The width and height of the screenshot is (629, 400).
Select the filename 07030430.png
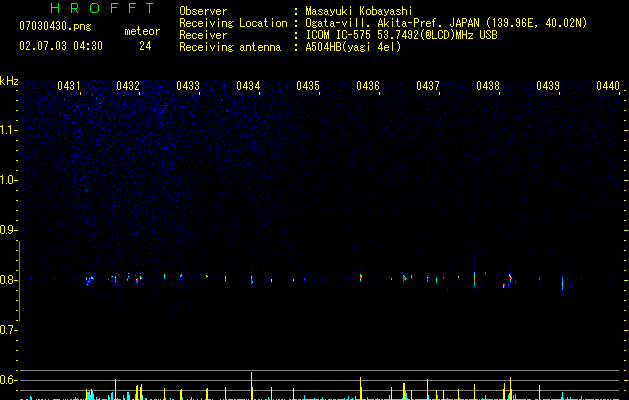[x=55, y=27]
